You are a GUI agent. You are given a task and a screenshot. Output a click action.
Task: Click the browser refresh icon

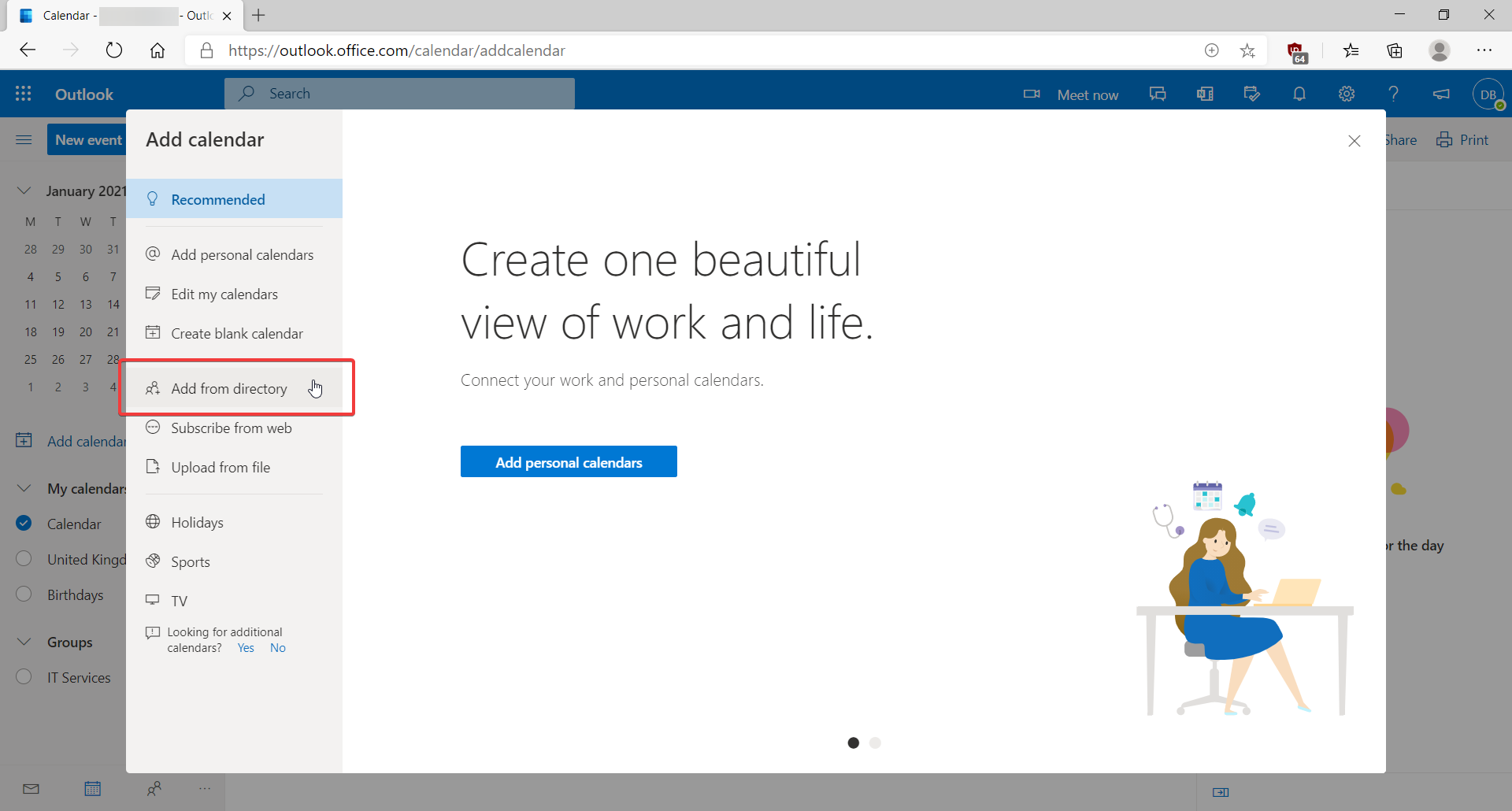pos(114,50)
